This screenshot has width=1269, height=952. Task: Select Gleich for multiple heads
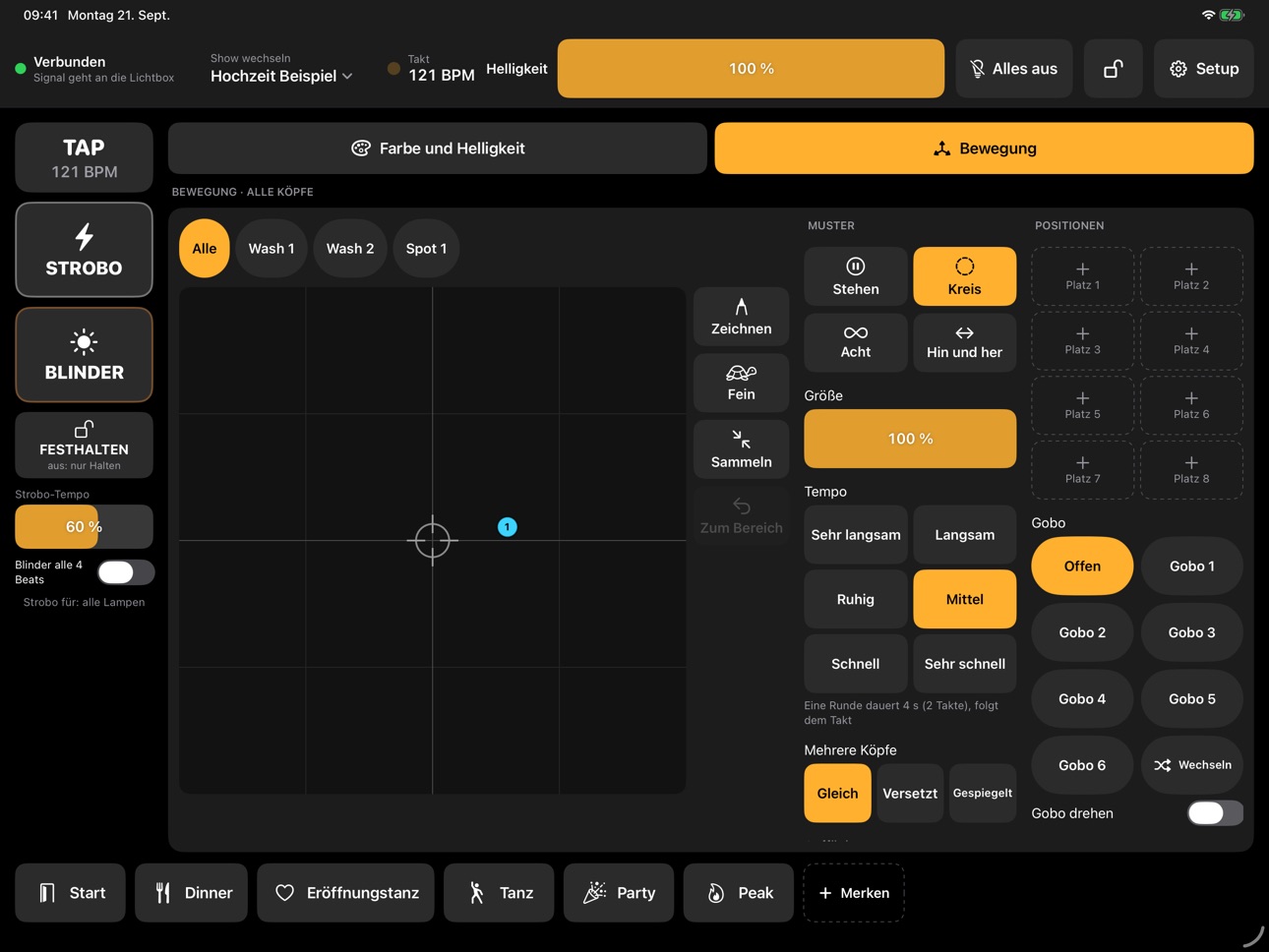pos(837,794)
